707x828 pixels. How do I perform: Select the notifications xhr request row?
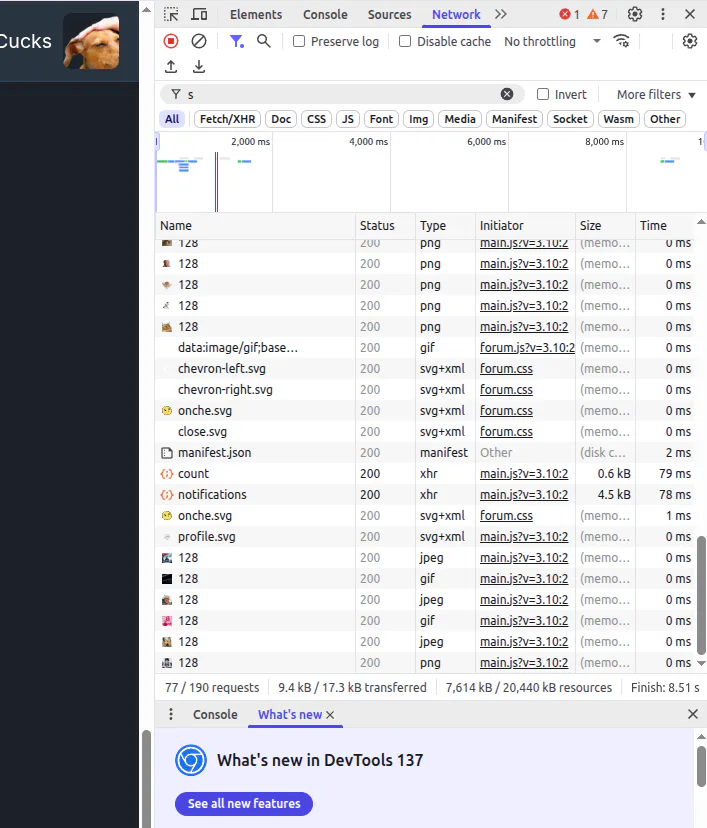click(426, 495)
